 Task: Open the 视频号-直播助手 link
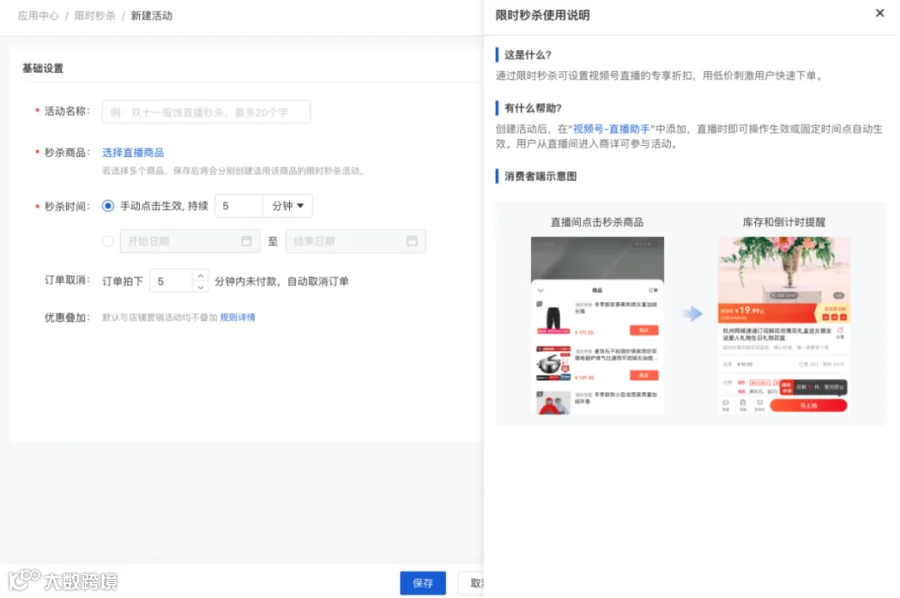pos(611,129)
